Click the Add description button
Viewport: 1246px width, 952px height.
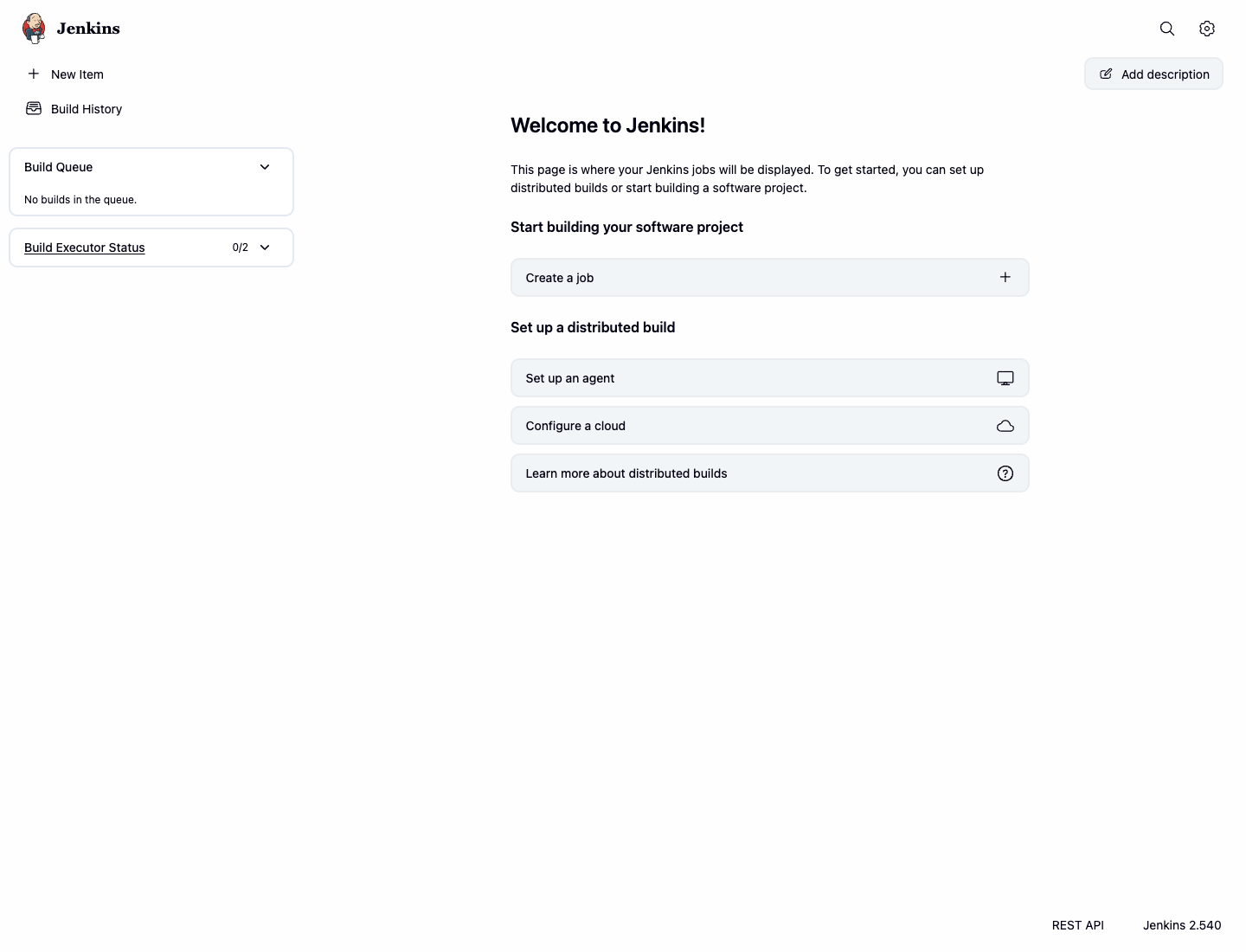(1153, 74)
